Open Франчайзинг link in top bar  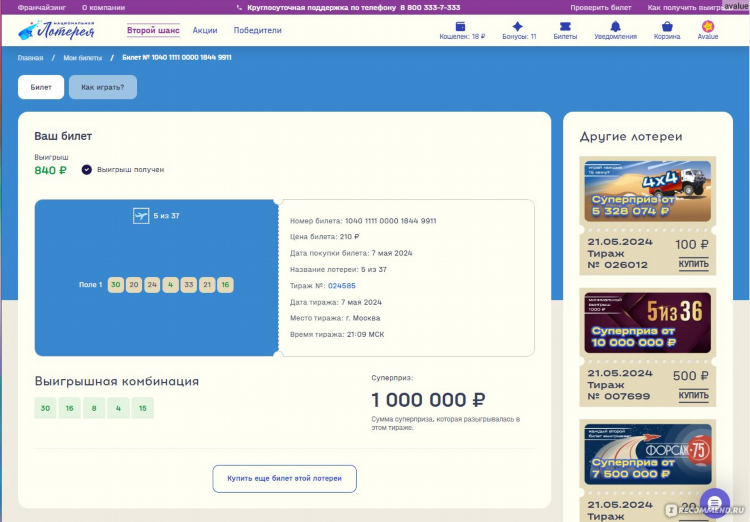[x=42, y=8]
